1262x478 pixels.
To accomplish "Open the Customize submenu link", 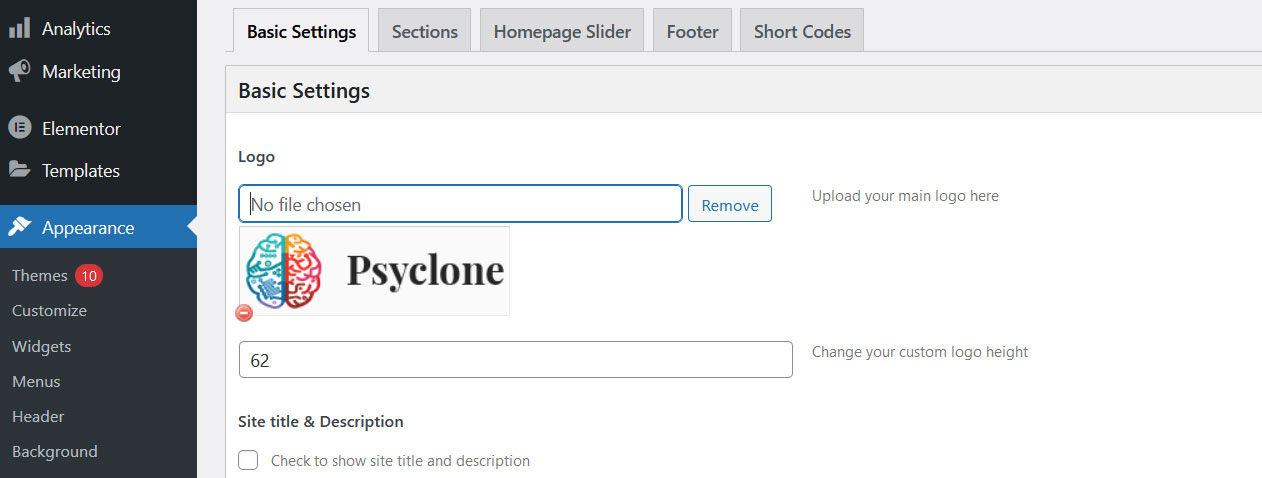I will pos(49,310).
